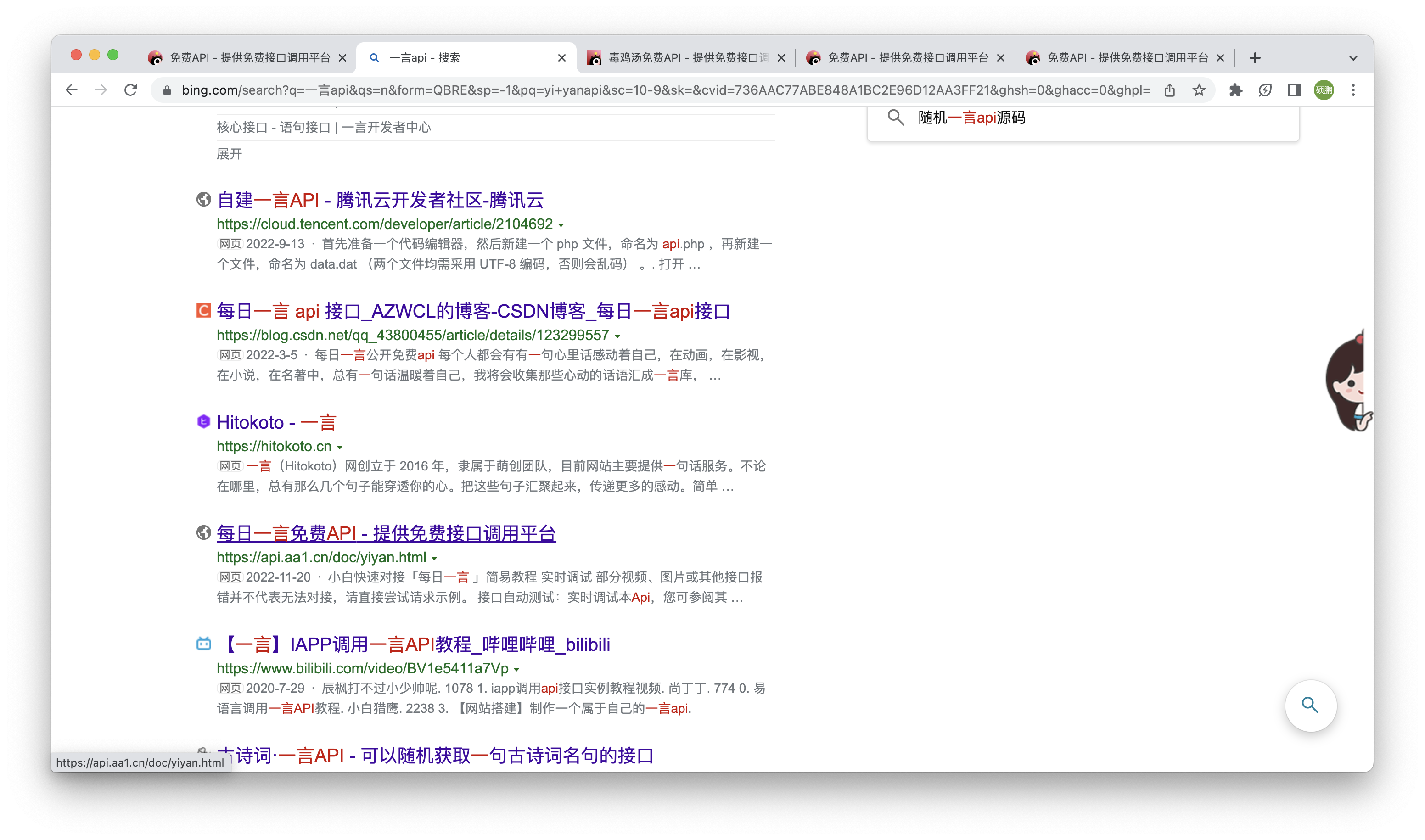Viewport: 1425px width, 840px height.
Task: Open a new tab with the plus button
Action: (x=1255, y=58)
